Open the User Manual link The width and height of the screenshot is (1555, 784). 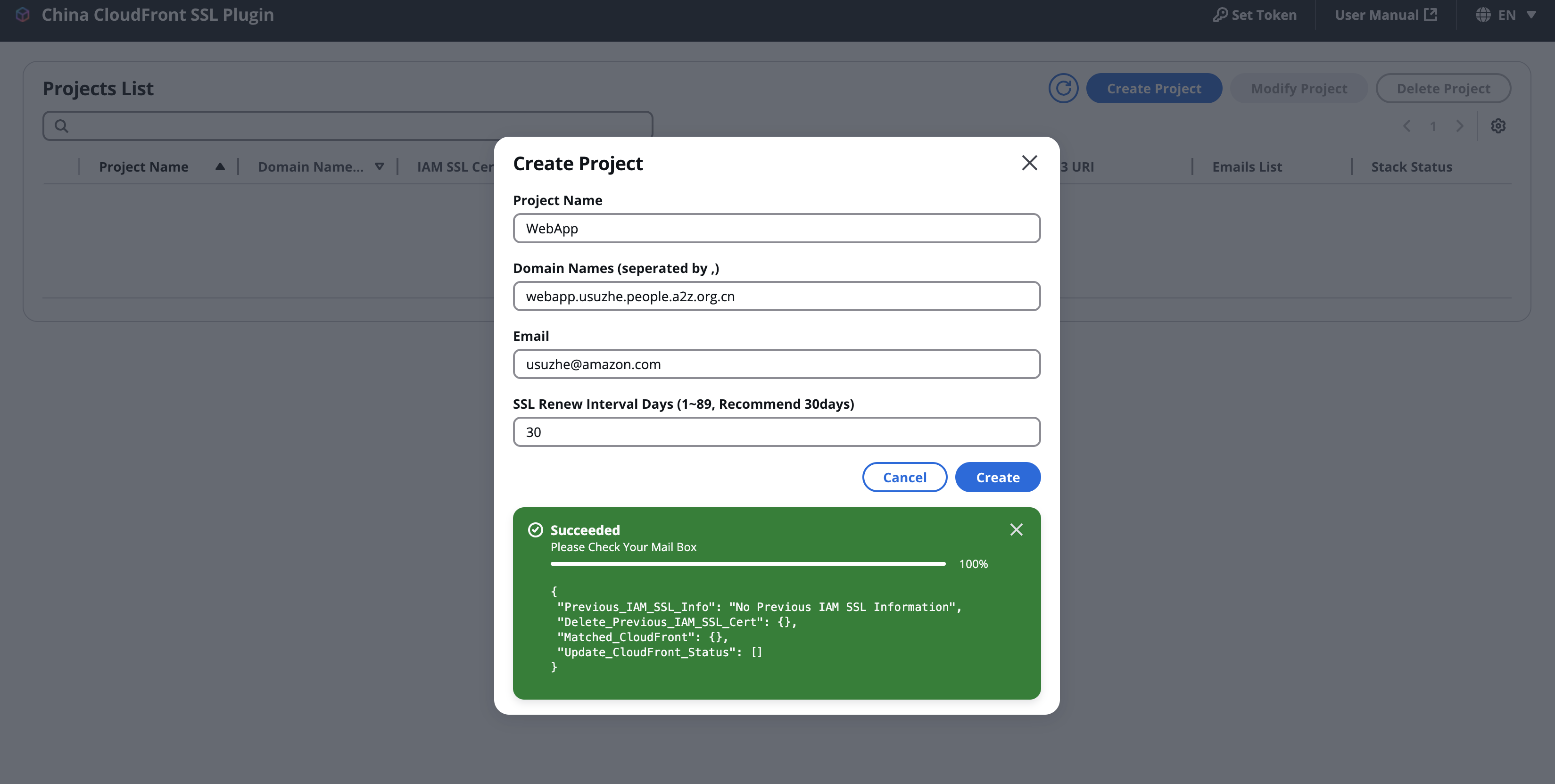[x=1385, y=15]
